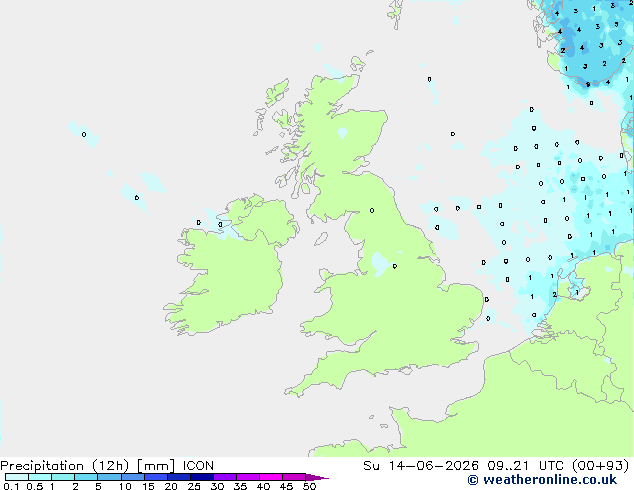
Task: Open the weatheronline.co.uk credit link
Action: (x=542, y=480)
